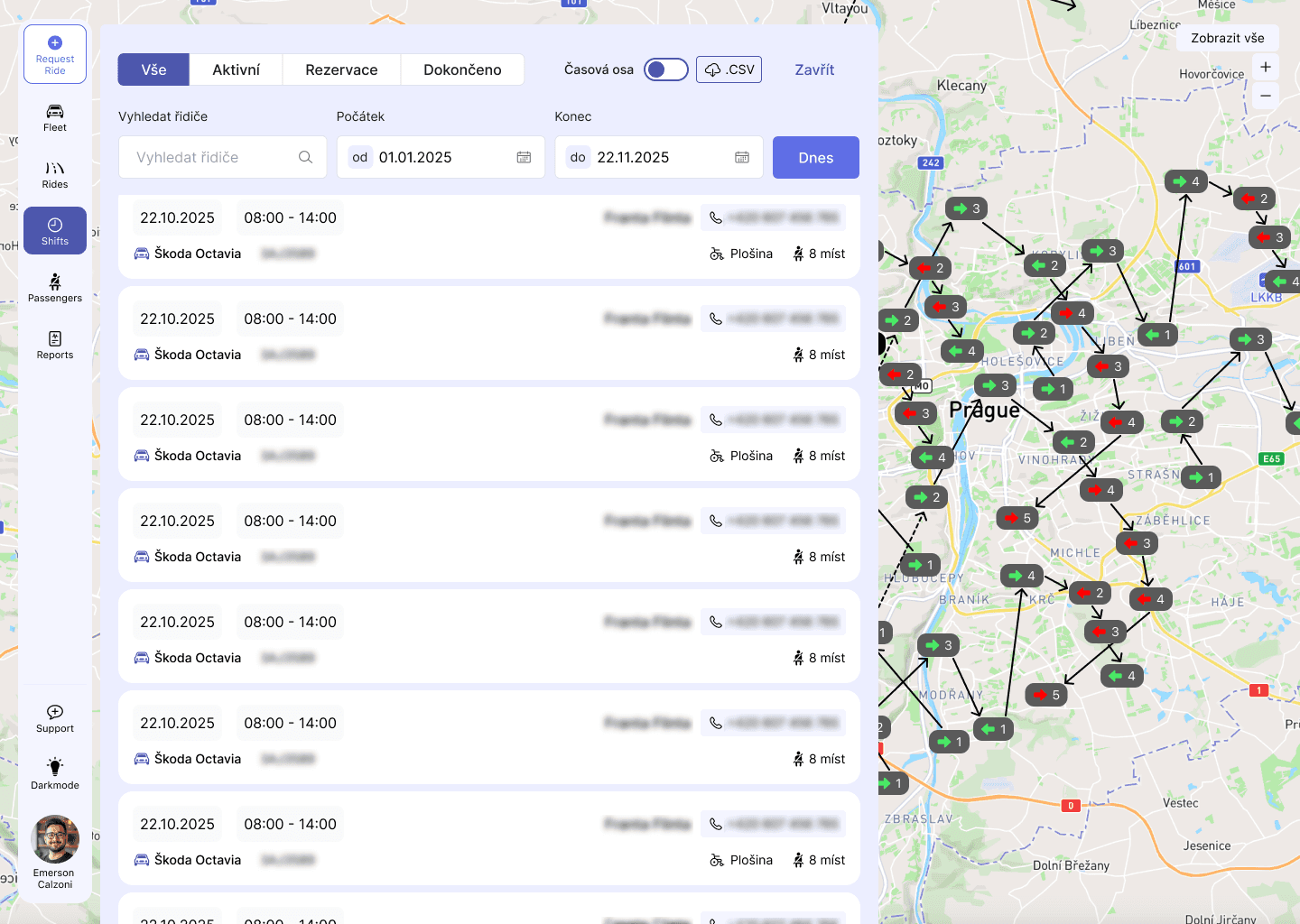
Task: Click phone icon in sixth shift card
Action: (716, 723)
